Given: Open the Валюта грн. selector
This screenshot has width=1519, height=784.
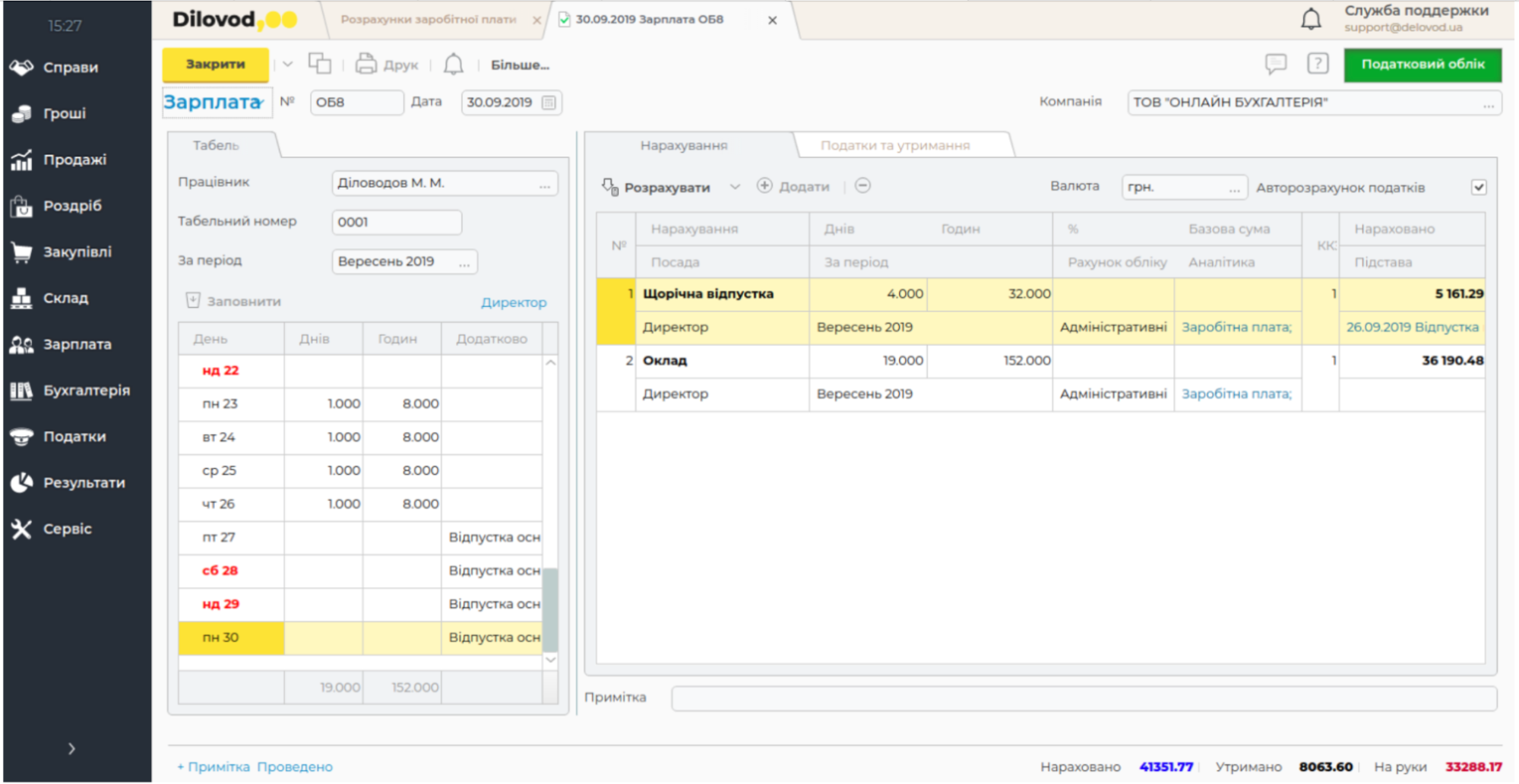Looking at the screenshot, I should 1235,188.
